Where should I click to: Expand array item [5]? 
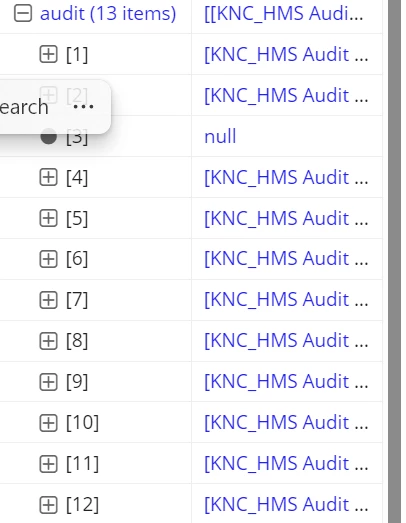coord(48,218)
